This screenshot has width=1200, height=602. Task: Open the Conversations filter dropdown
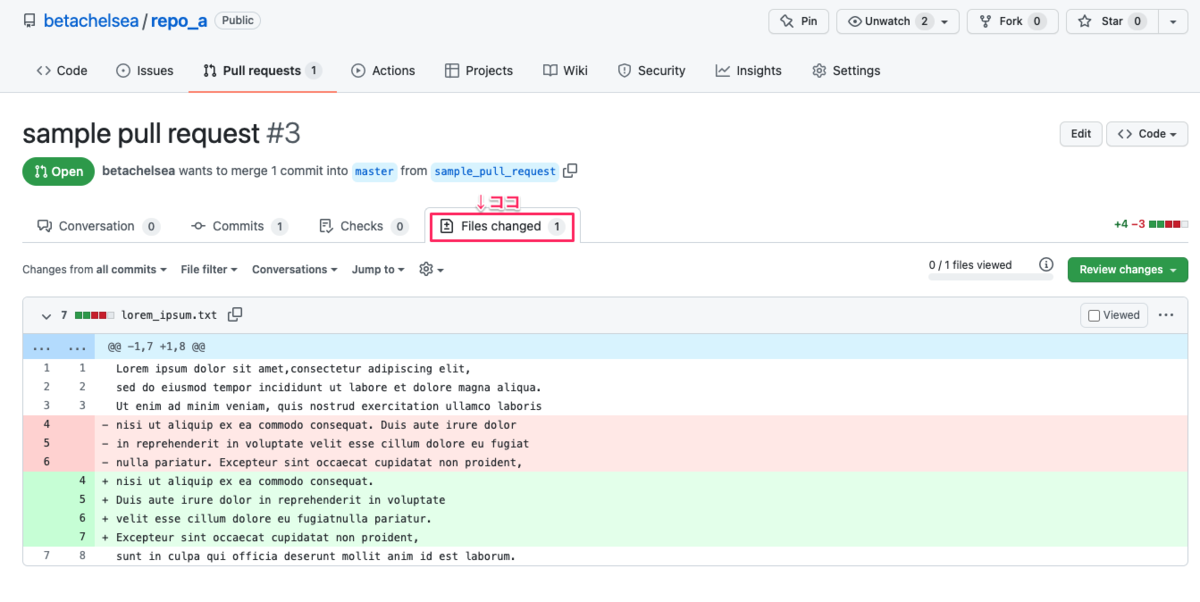294,270
